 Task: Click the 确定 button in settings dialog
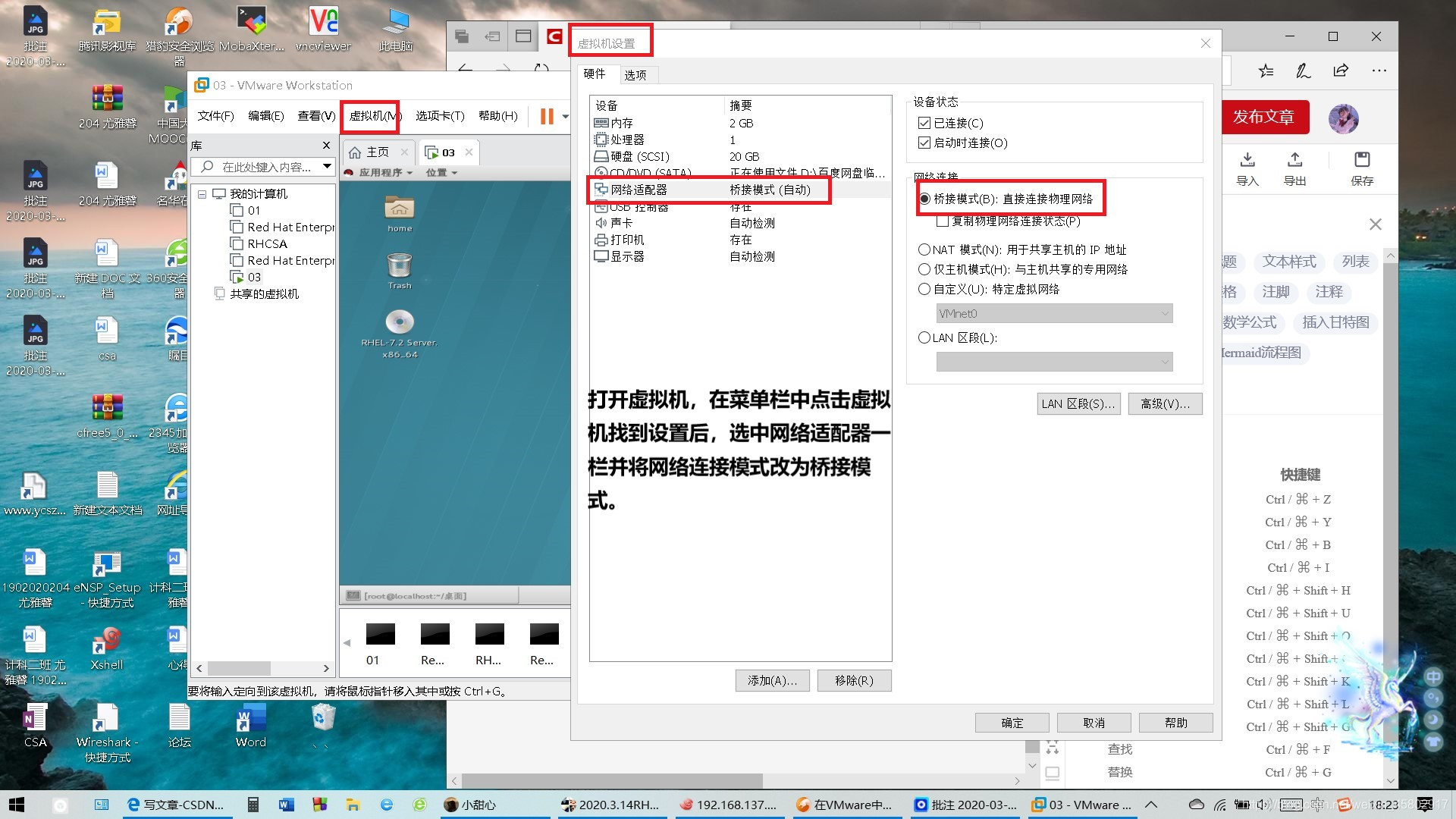(1012, 723)
